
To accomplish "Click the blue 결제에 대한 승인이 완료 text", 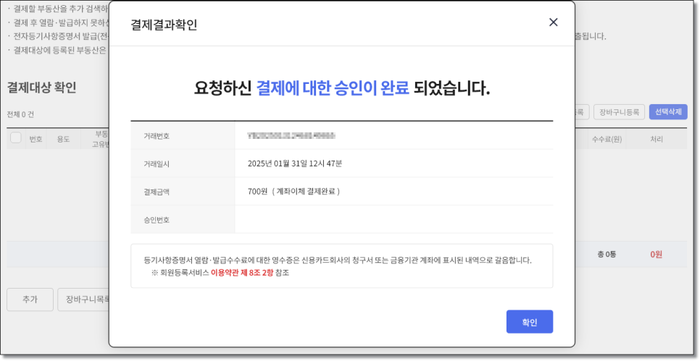I will click(333, 88).
